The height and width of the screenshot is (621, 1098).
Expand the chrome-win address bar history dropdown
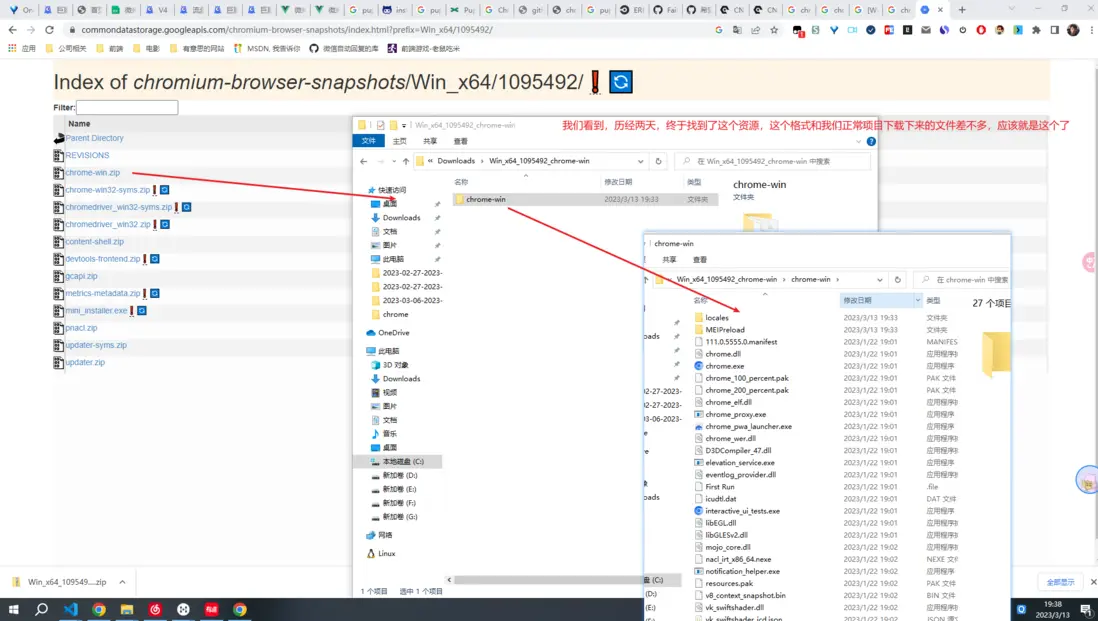pyautogui.click(x=880, y=279)
